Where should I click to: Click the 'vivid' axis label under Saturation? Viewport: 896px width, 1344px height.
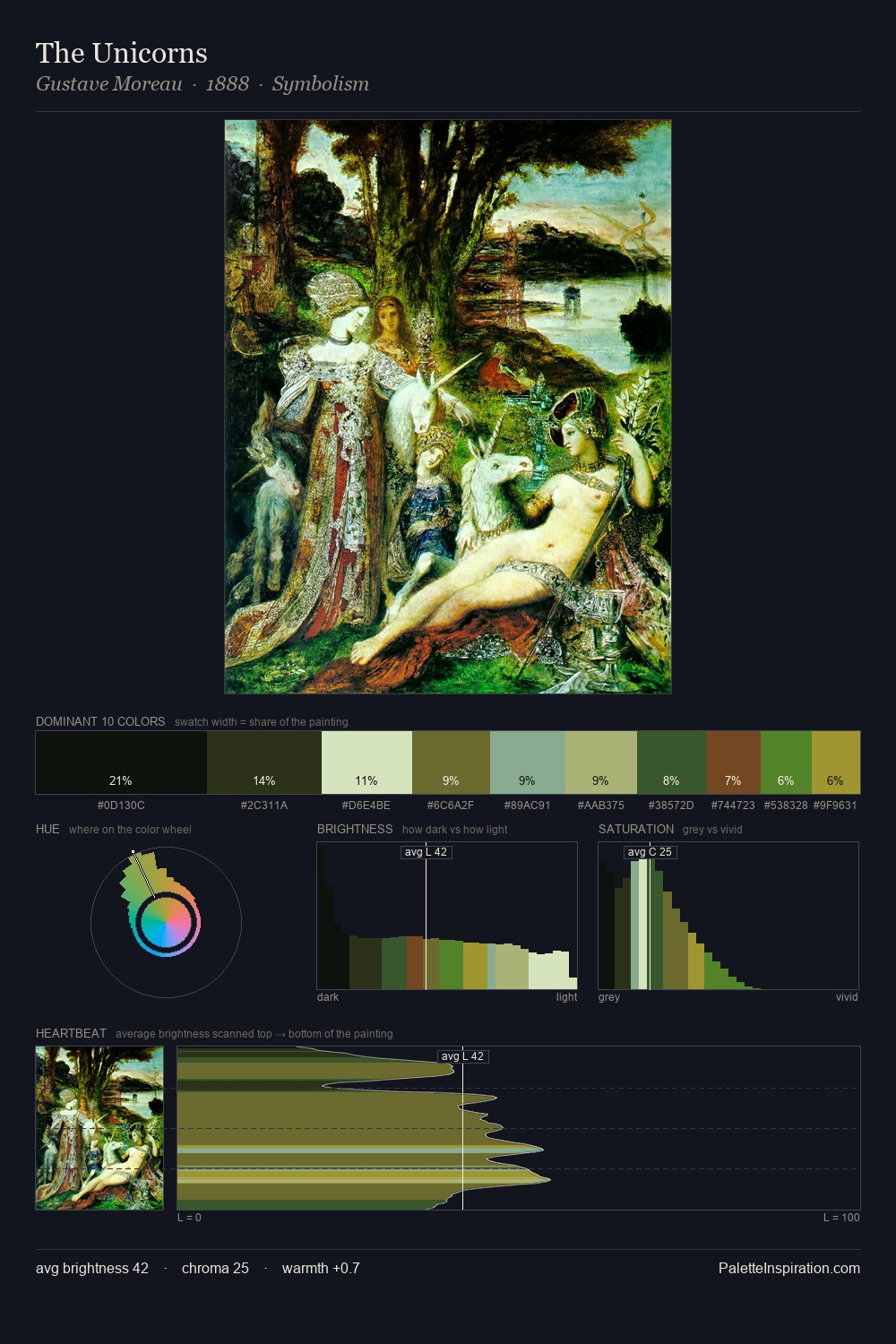[847, 997]
